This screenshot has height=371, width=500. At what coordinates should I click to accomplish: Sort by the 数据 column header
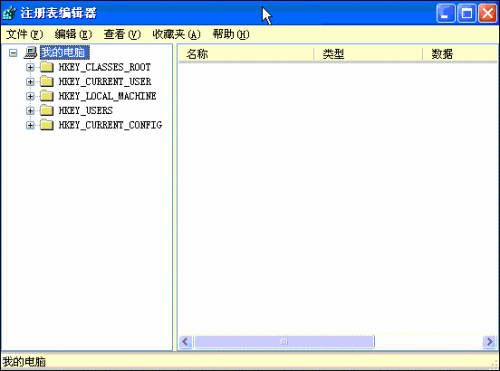tap(460, 54)
